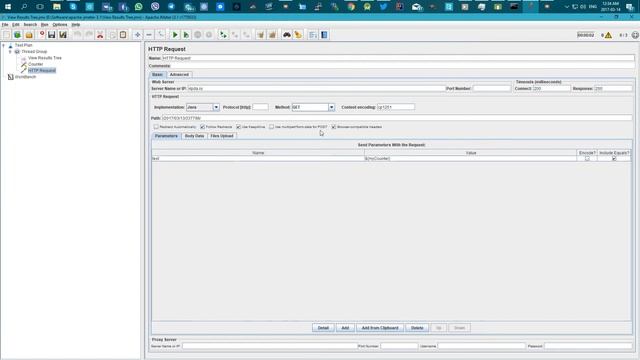Click the Start no pauses icon
Viewport: 640px width, 360px height.
pyautogui.click(x=186, y=35)
